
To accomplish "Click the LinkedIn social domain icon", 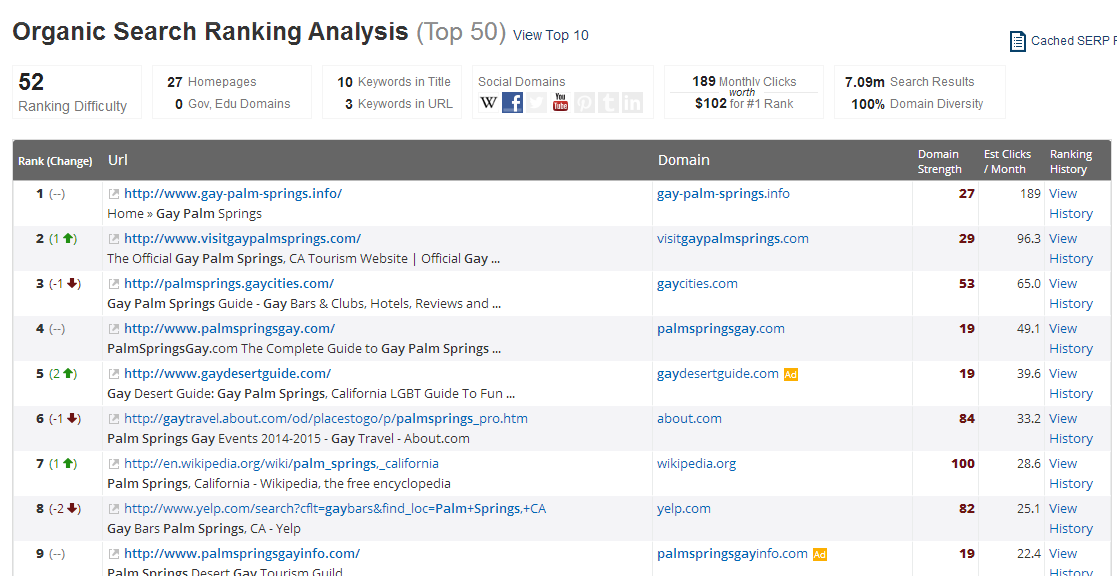I will pyautogui.click(x=632, y=102).
